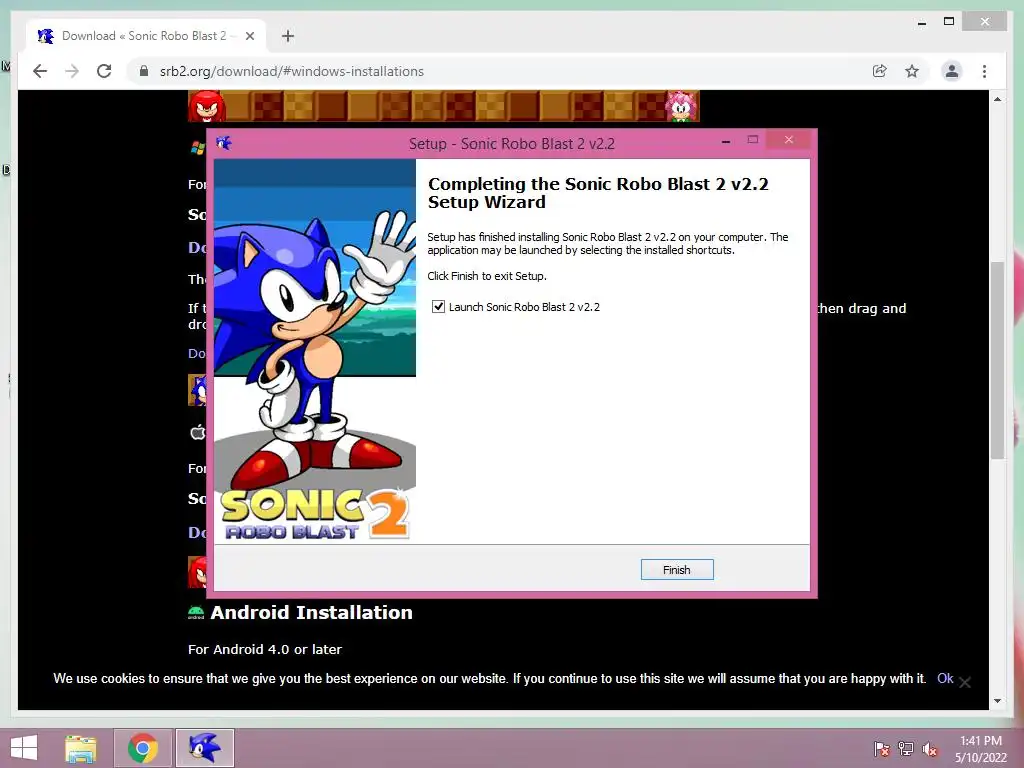1024x768 pixels.
Task: Click the Finish button in Setup wizard
Action: tap(677, 569)
